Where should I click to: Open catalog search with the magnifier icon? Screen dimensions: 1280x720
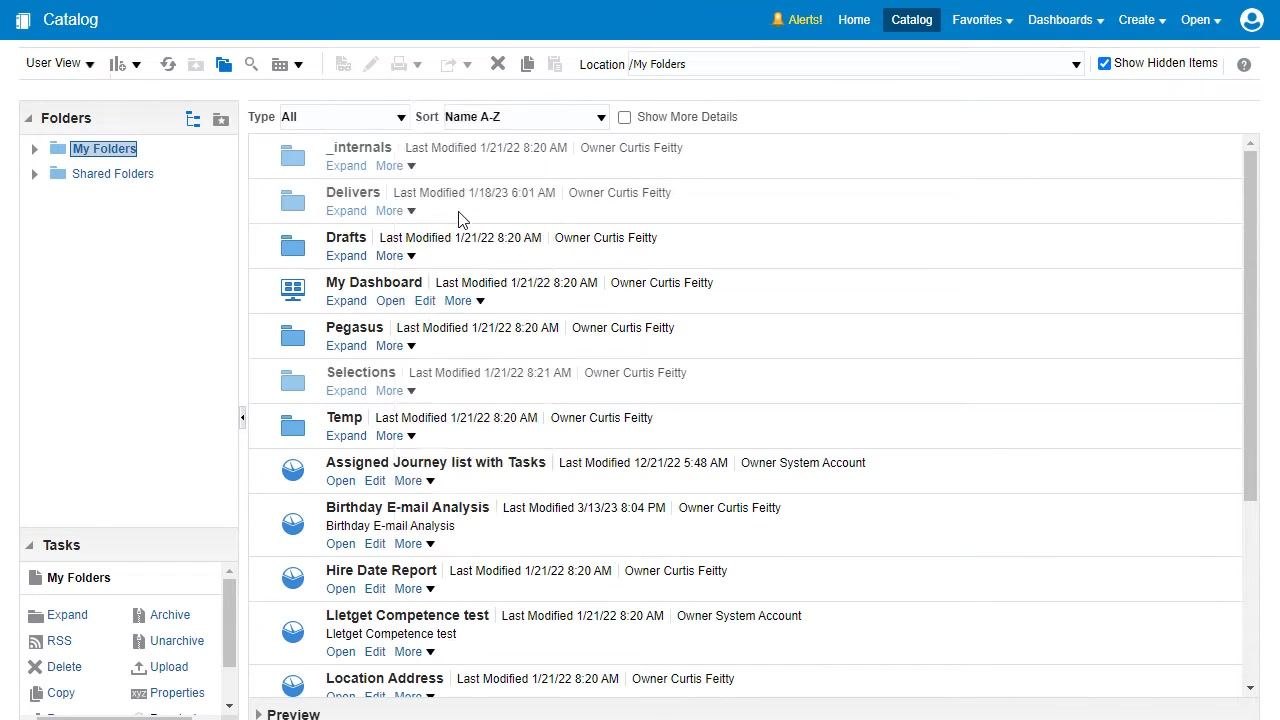[x=252, y=64]
